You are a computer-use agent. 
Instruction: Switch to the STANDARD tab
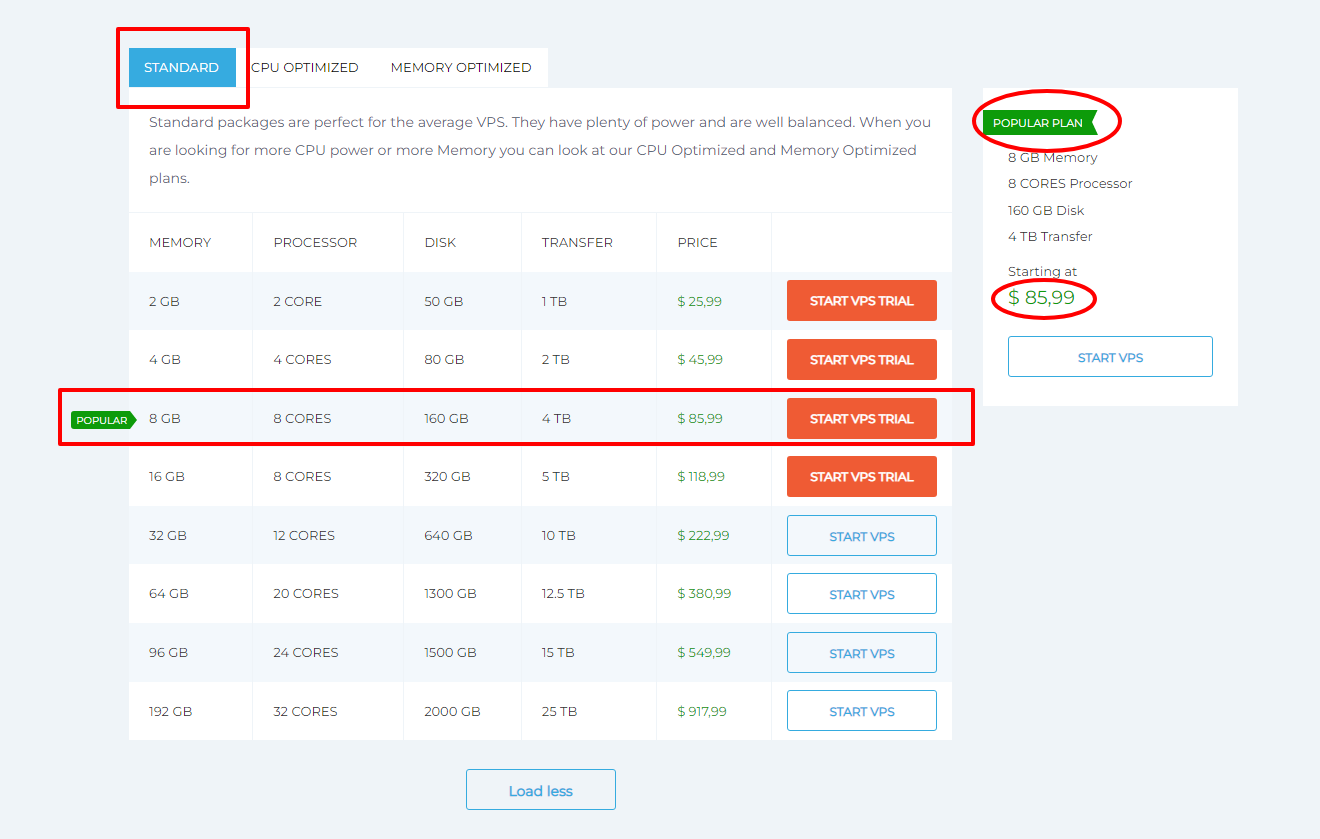[182, 67]
